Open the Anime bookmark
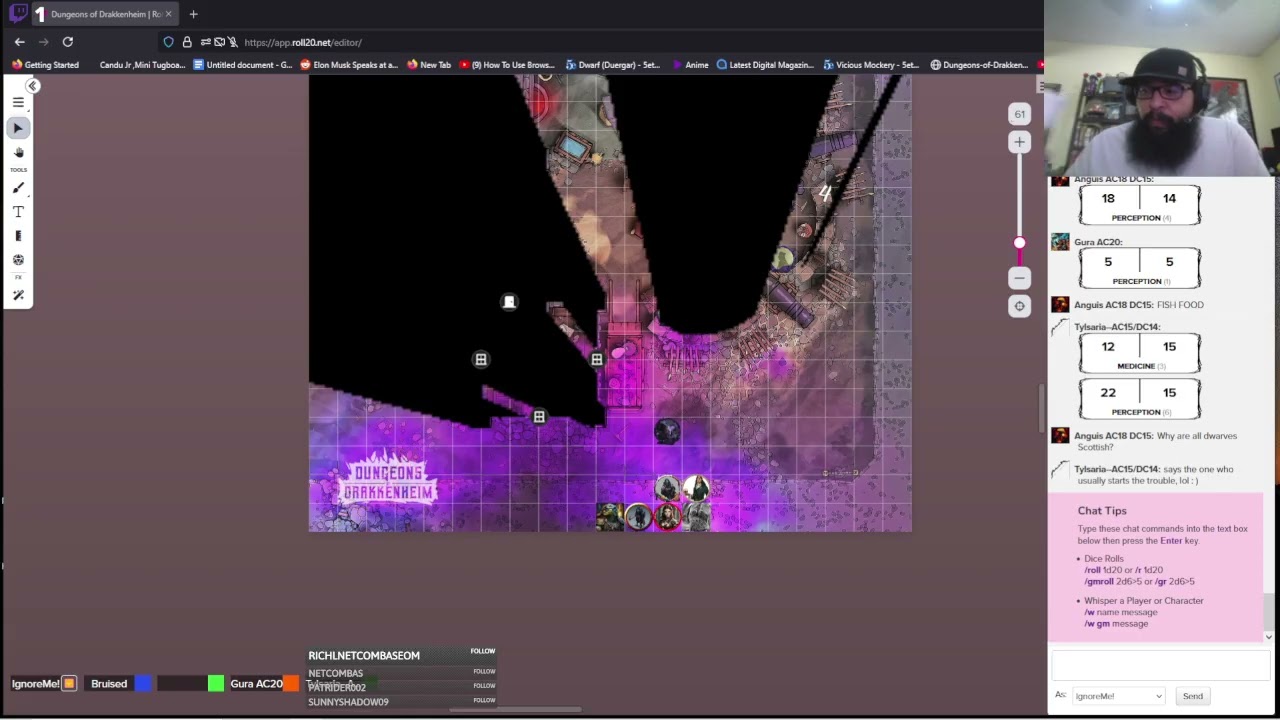Viewport: 1280px width, 720px height. point(691,65)
